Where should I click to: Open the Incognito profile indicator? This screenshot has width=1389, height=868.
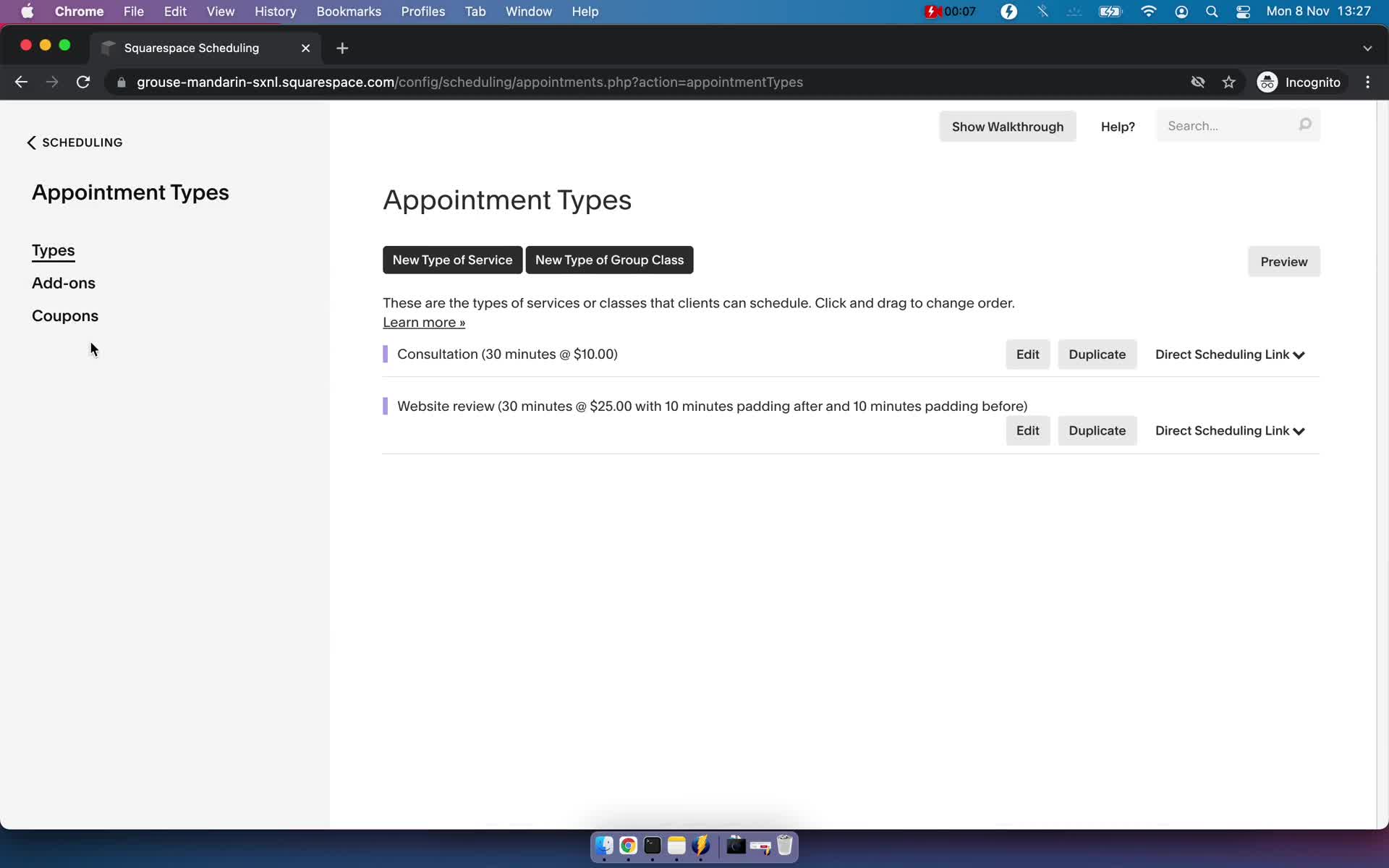1299,82
